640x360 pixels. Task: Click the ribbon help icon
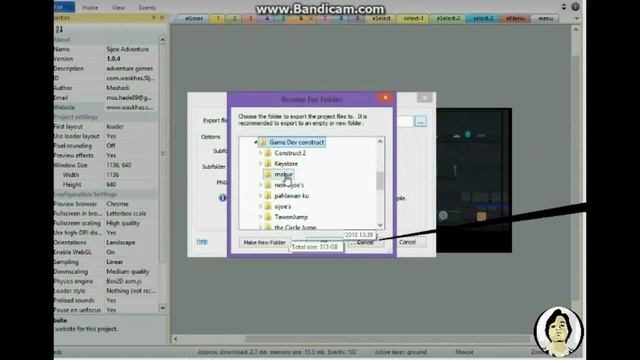tap(575, 7)
